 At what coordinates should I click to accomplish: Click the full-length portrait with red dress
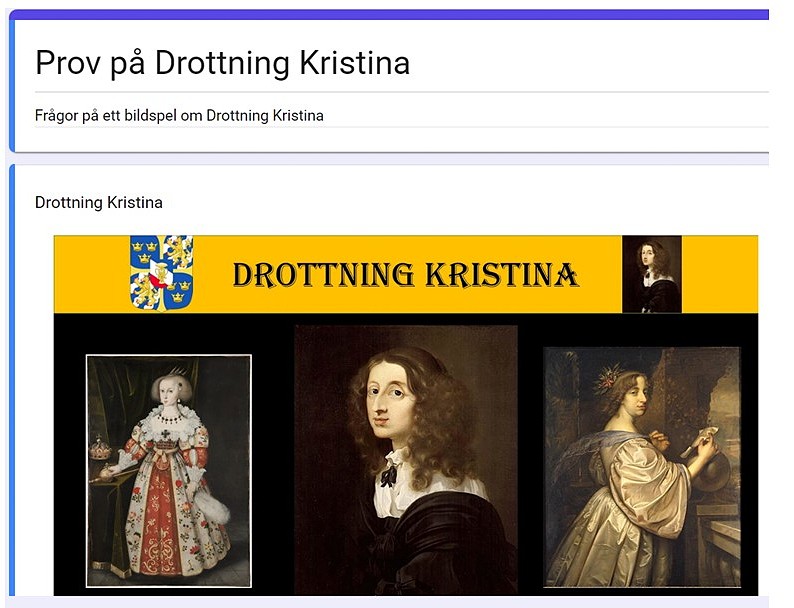169,471
